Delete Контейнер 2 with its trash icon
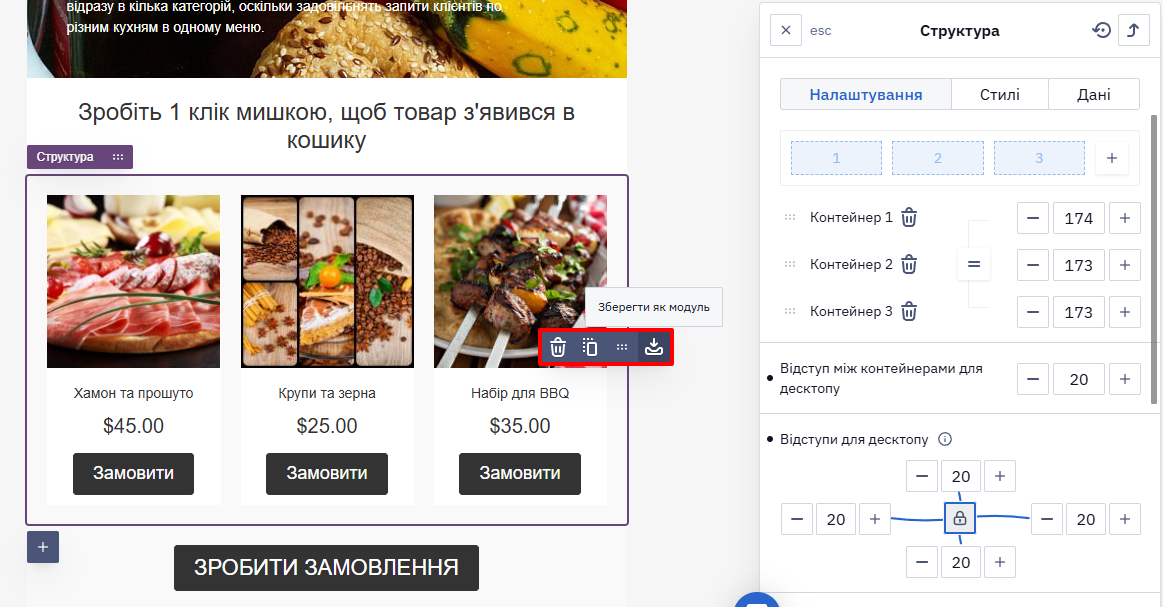The image size is (1163, 607). point(909,264)
